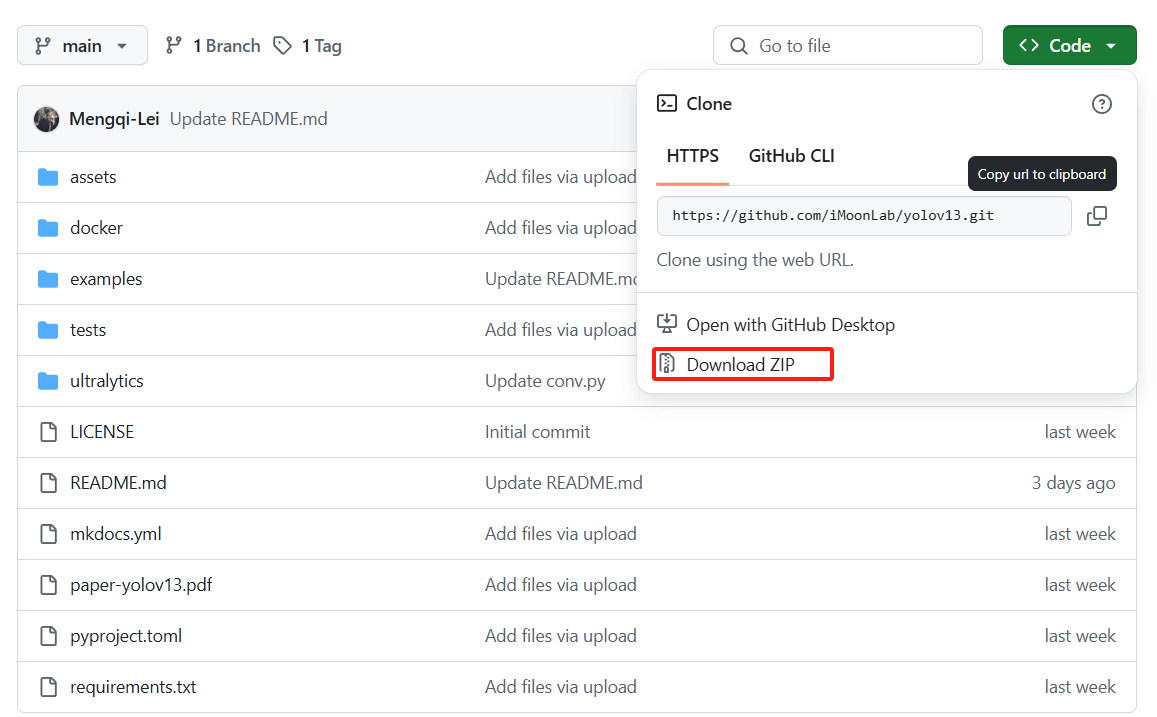Image resolution: width=1157 pixels, height=717 pixels.
Task: Open Mengqi-Lei's avatar image
Action: [46, 119]
